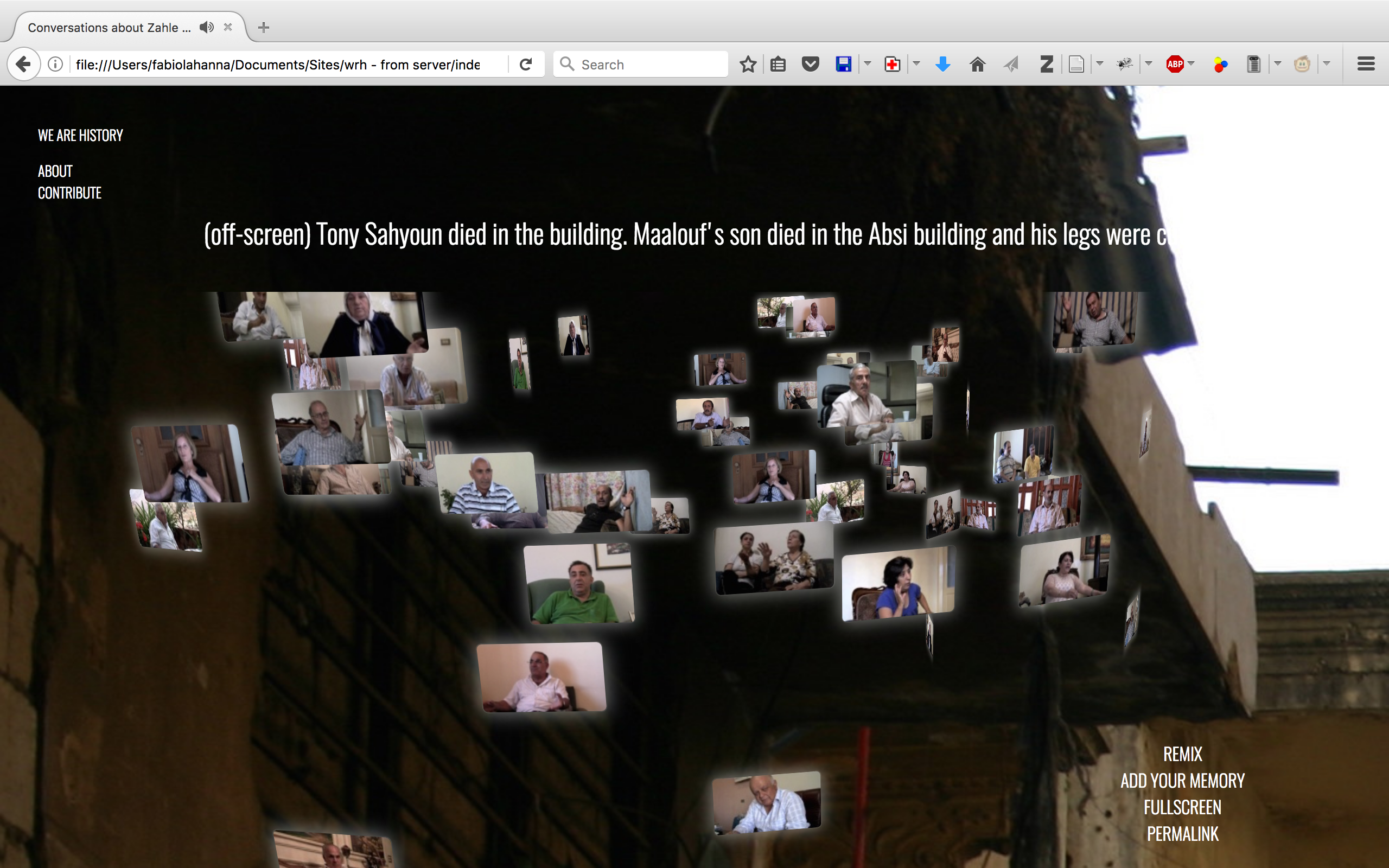Toggle the Adblock Plus ABP icon
Image resolution: width=1389 pixels, height=868 pixels.
tap(1174, 65)
